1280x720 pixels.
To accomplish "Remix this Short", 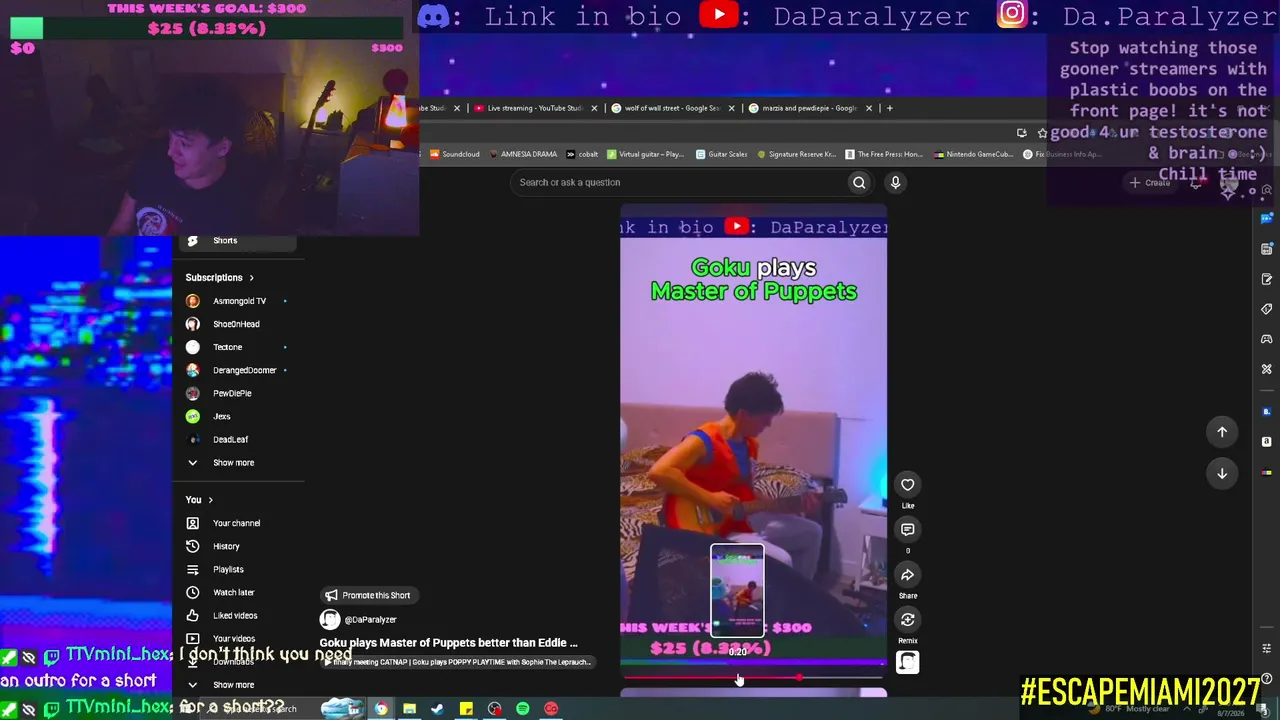I will point(907,620).
